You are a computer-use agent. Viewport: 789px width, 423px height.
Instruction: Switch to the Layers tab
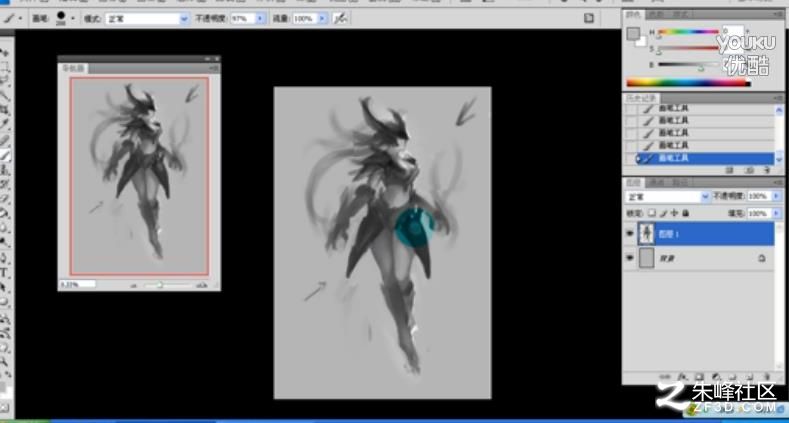[x=634, y=182]
